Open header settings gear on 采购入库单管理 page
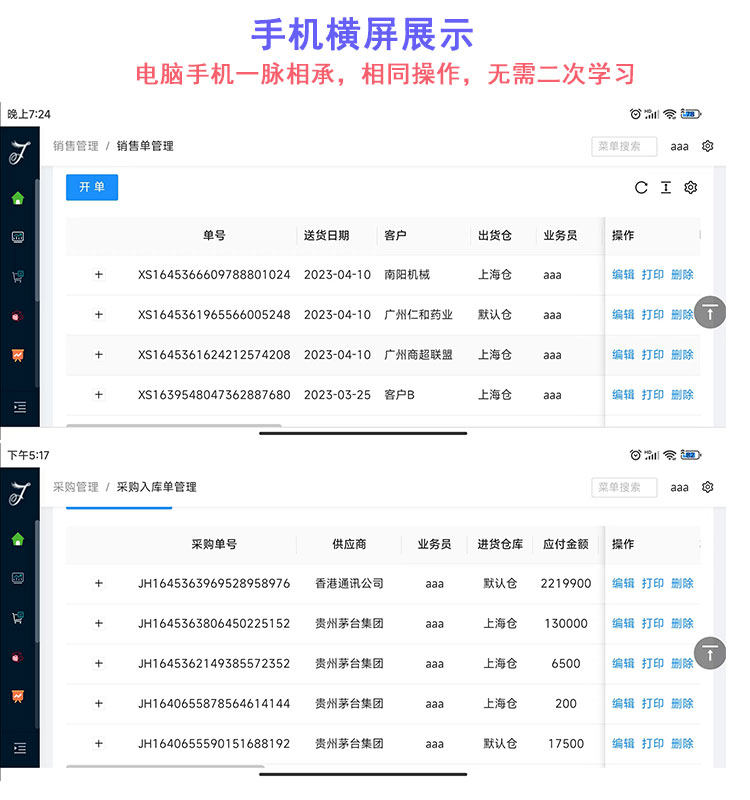The image size is (750, 800). click(x=708, y=487)
